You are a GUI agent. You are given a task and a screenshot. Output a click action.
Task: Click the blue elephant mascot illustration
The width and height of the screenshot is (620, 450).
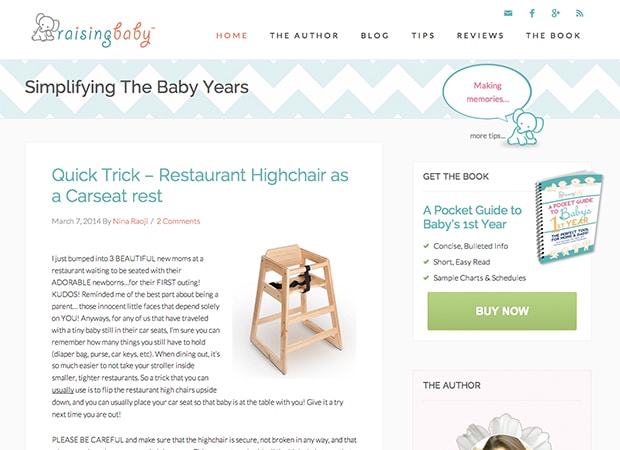[525, 127]
